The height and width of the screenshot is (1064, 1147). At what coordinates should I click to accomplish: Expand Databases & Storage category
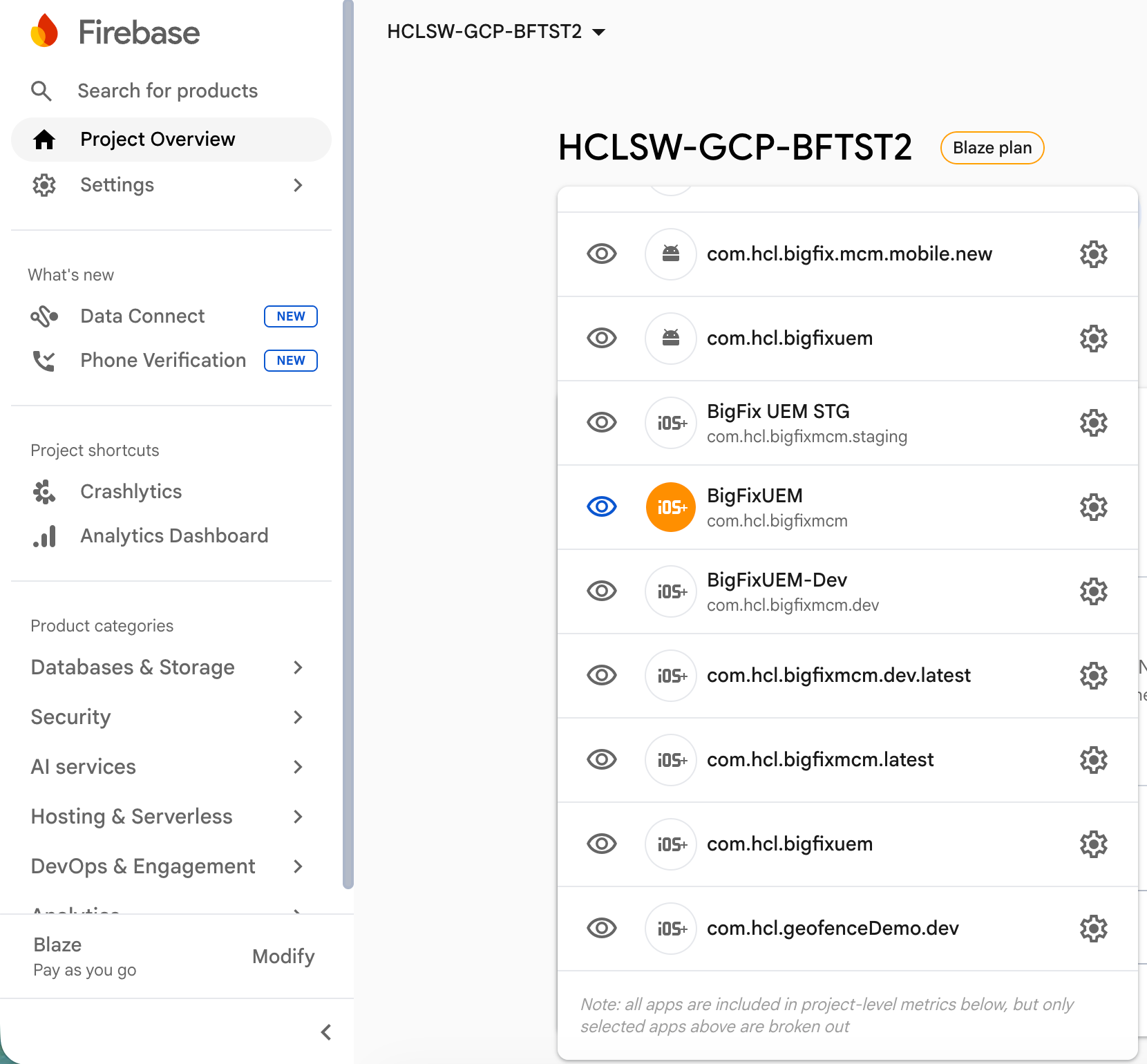[x=168, y=667]
